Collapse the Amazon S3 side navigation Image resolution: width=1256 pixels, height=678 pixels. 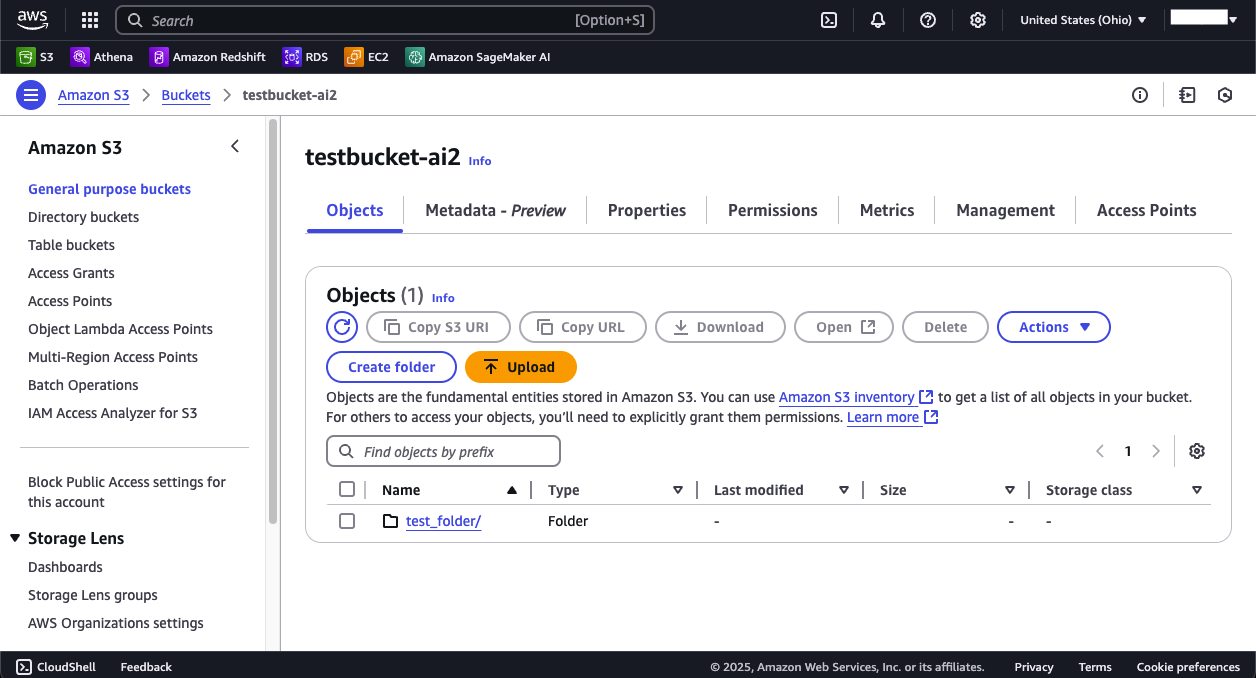tap(235, 147)
